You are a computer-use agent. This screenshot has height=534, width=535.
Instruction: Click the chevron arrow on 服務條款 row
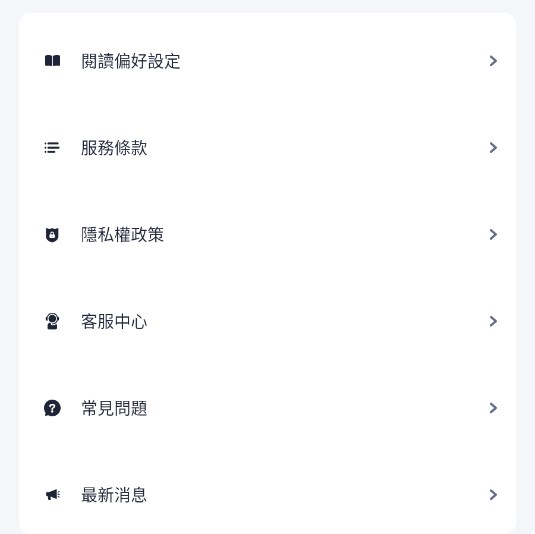coord(493,148)
